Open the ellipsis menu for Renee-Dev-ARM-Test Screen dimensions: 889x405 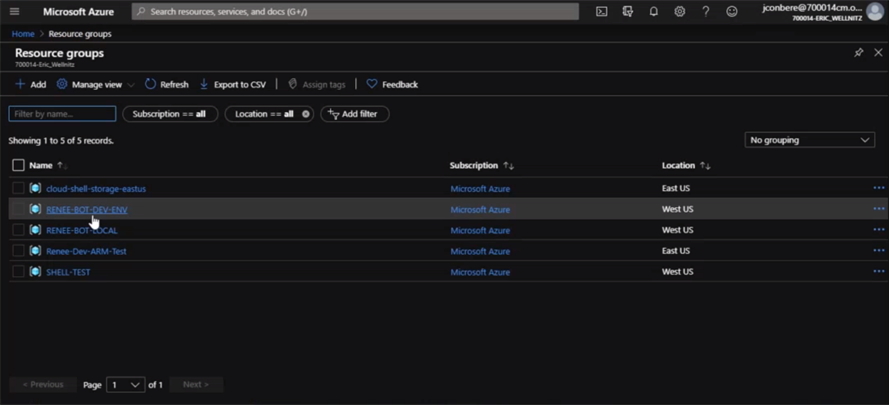click(879, 250)
